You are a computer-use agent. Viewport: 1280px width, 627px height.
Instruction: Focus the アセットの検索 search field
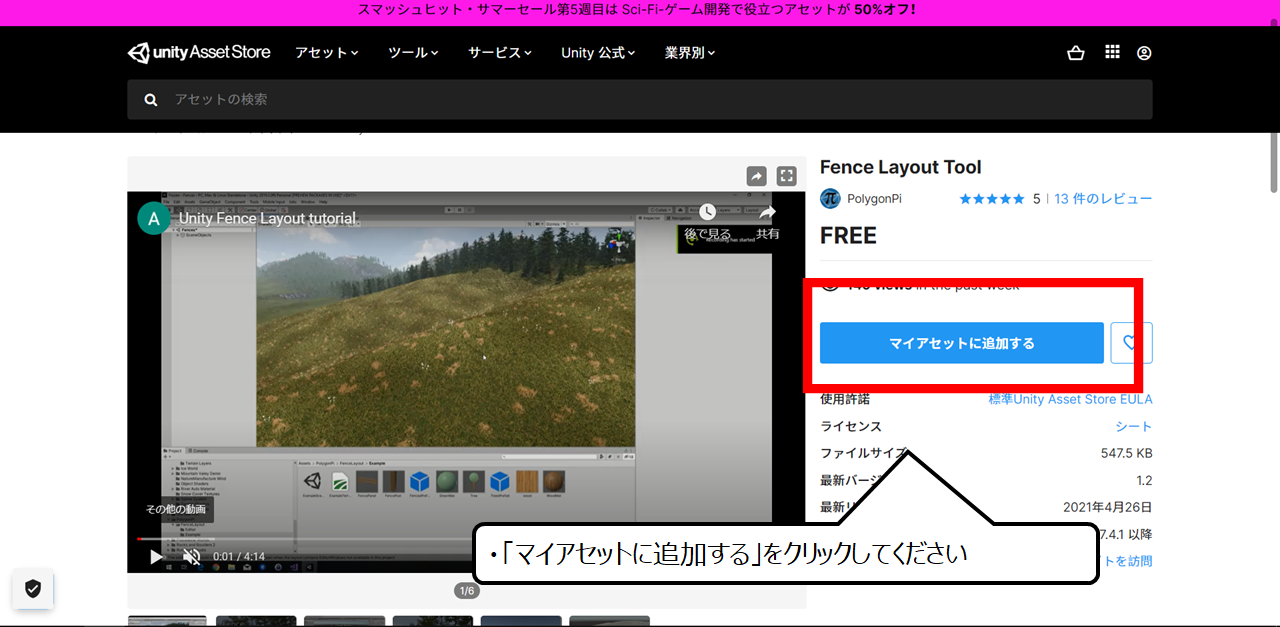tap(640, 100)
